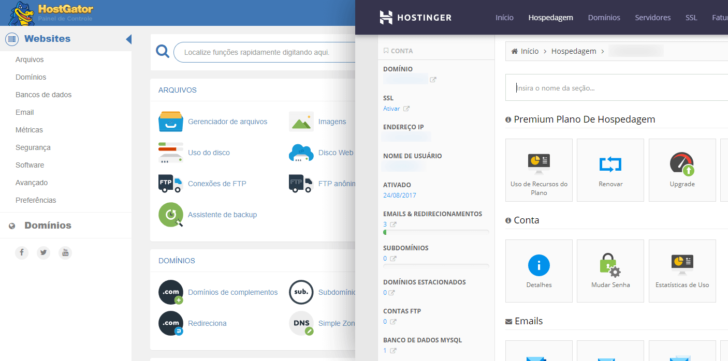Select Preferências in HostGator sidebar

pos(36,200)
